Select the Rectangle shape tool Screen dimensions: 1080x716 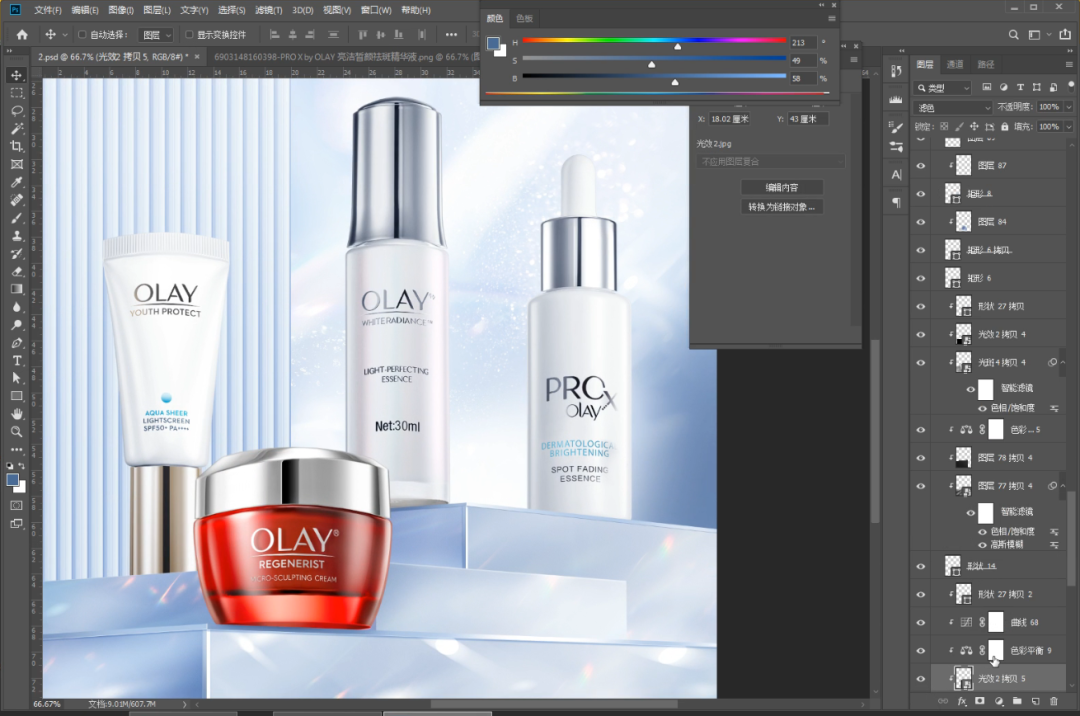coord(17,396)
